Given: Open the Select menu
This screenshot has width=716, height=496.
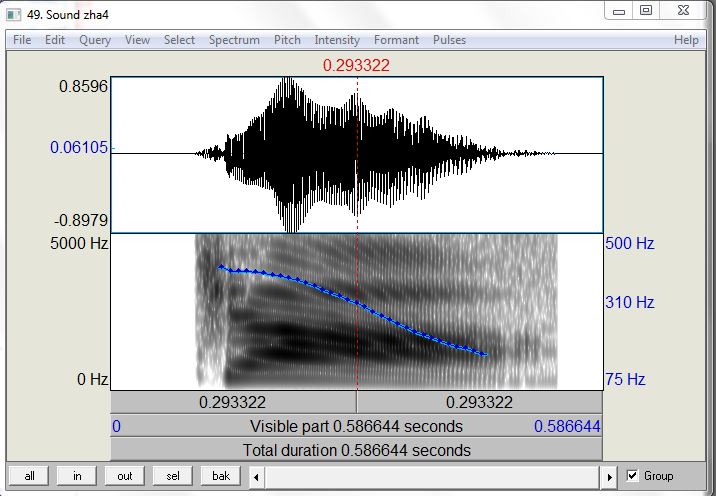Looking at the screenshot, I should click(179, 40).
